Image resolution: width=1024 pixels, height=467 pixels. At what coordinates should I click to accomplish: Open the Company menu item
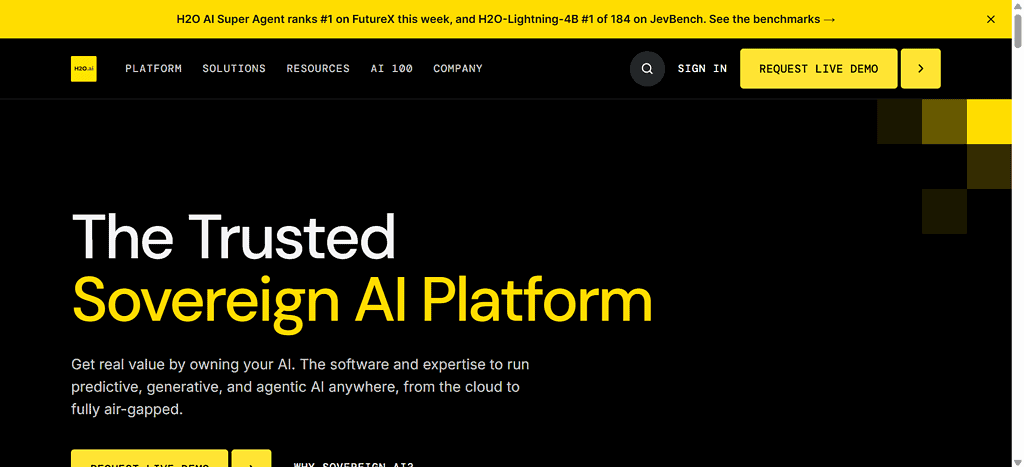click(x=458, y=69)
